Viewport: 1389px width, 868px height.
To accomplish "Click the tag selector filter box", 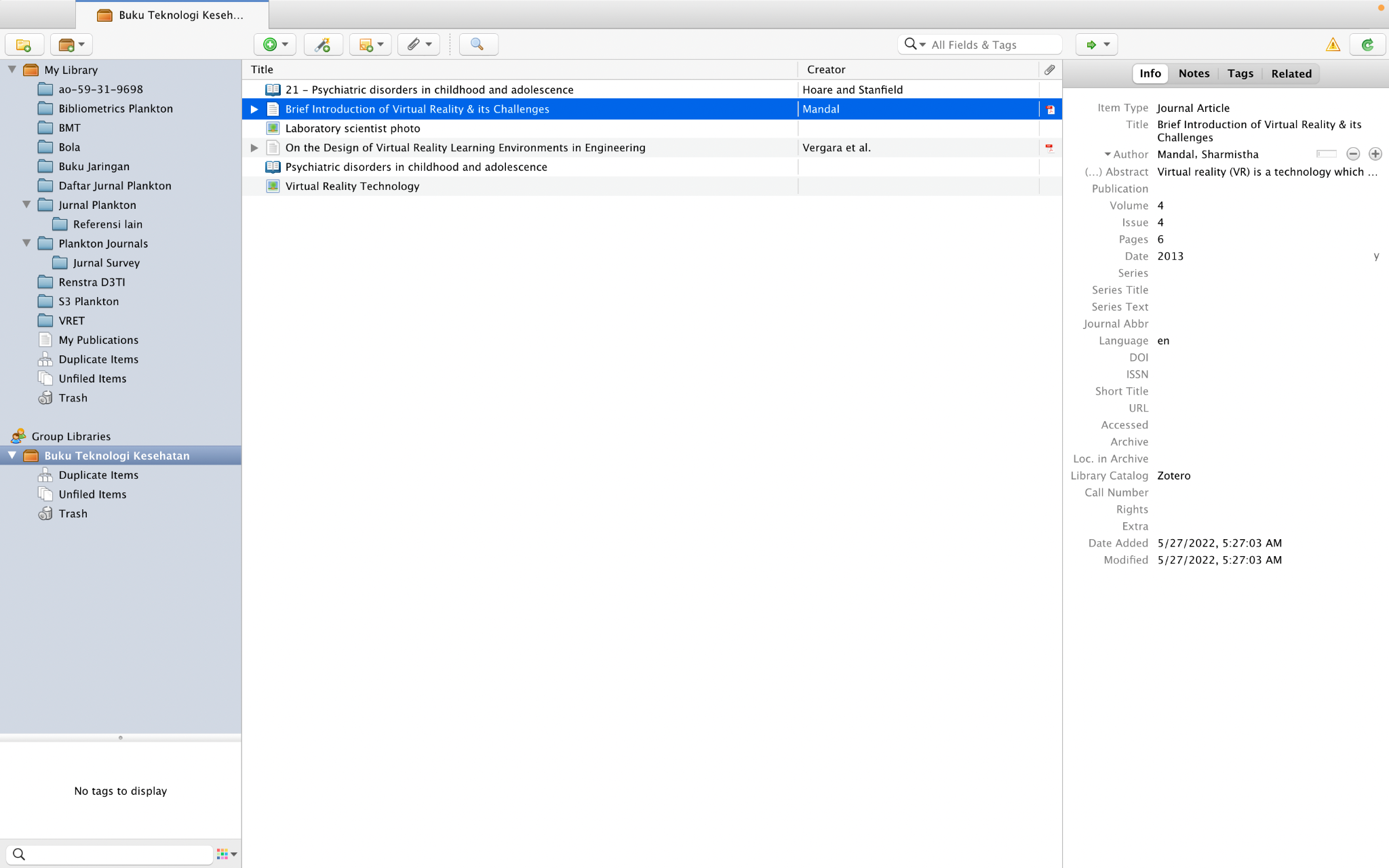I will click(x=110, y=854).
